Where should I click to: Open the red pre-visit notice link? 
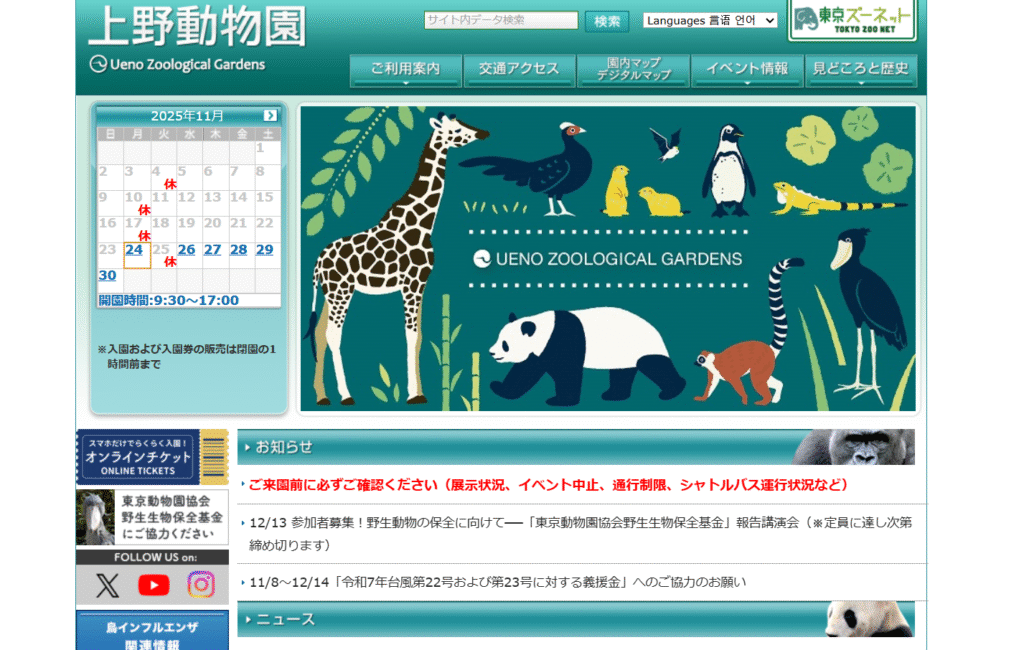pos(548,485)
